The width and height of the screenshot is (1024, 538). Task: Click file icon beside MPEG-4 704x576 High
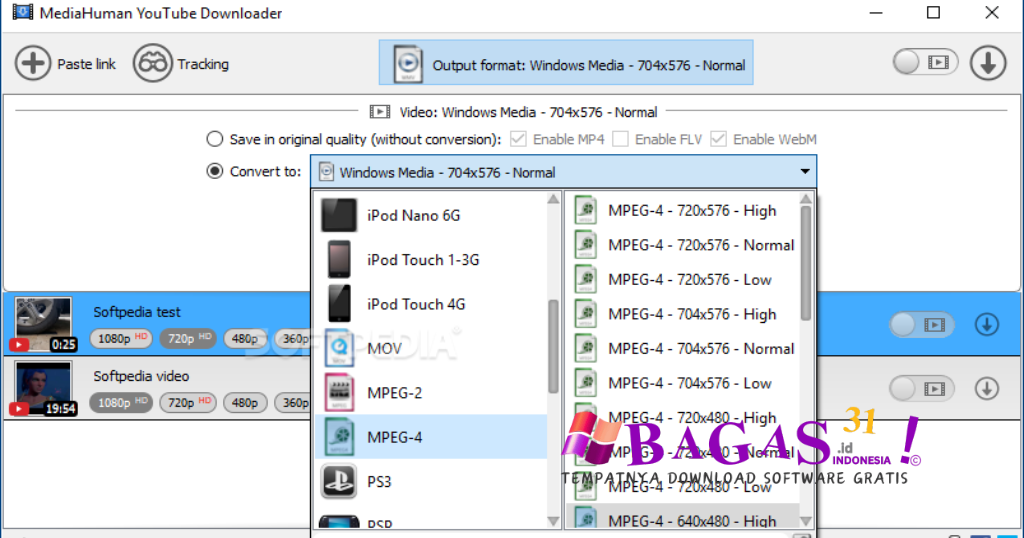[x=586, y=314]
